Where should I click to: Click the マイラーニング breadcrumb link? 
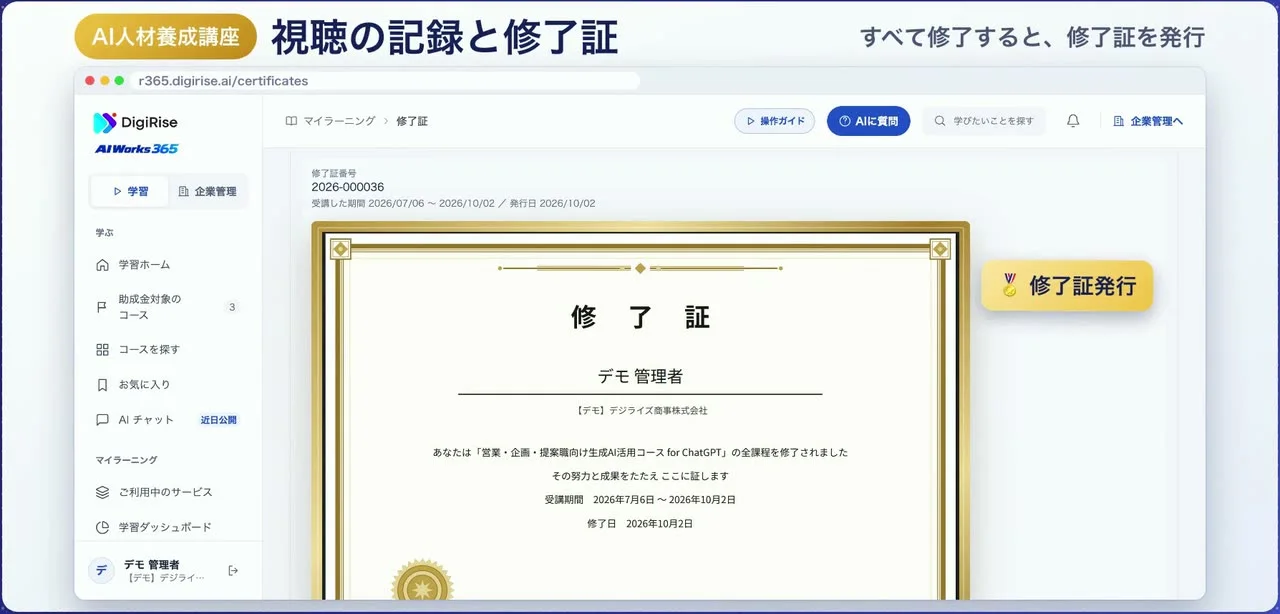click(339, 121)
